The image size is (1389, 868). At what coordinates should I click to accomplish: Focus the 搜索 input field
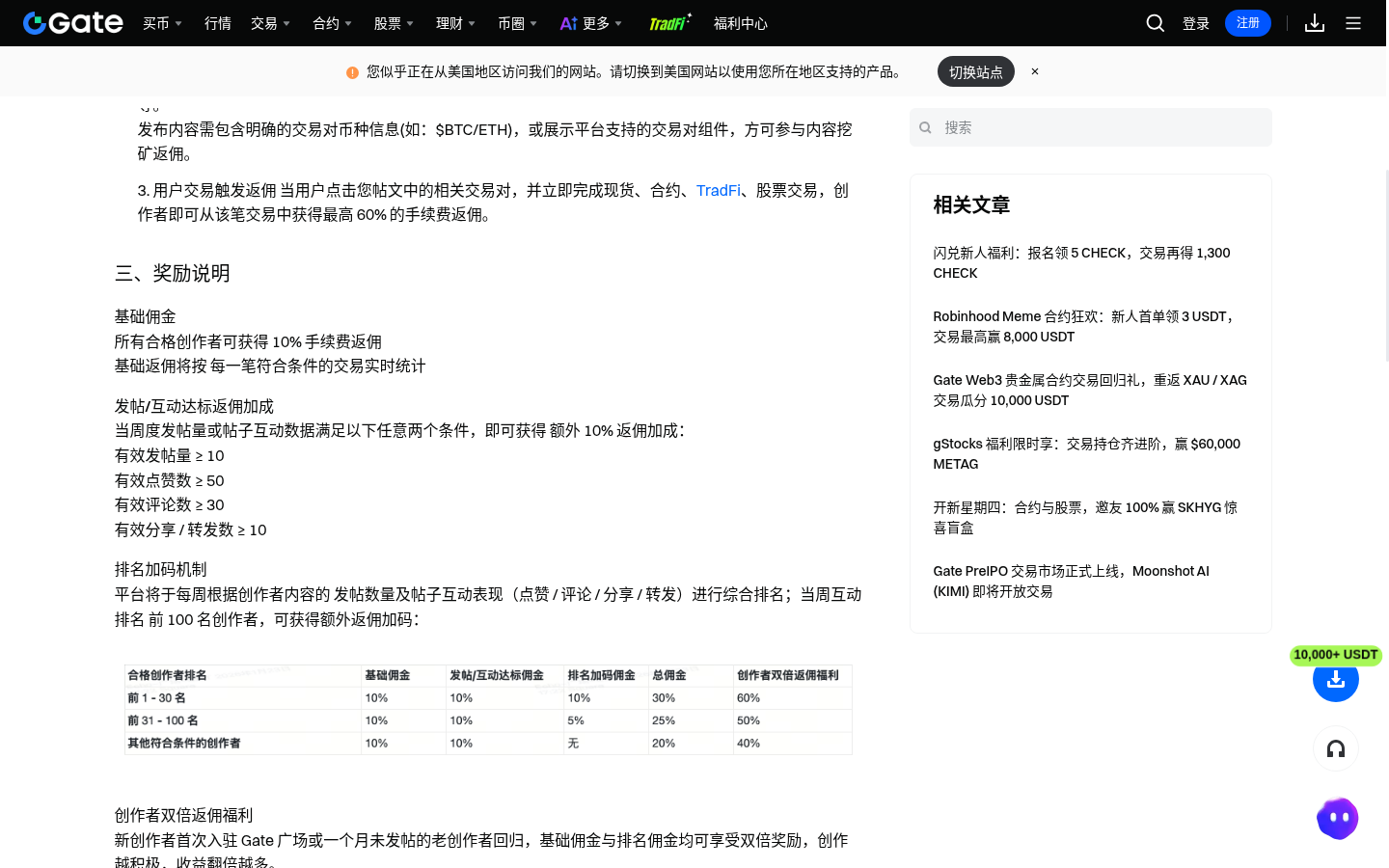click(x=1091, y=127)
